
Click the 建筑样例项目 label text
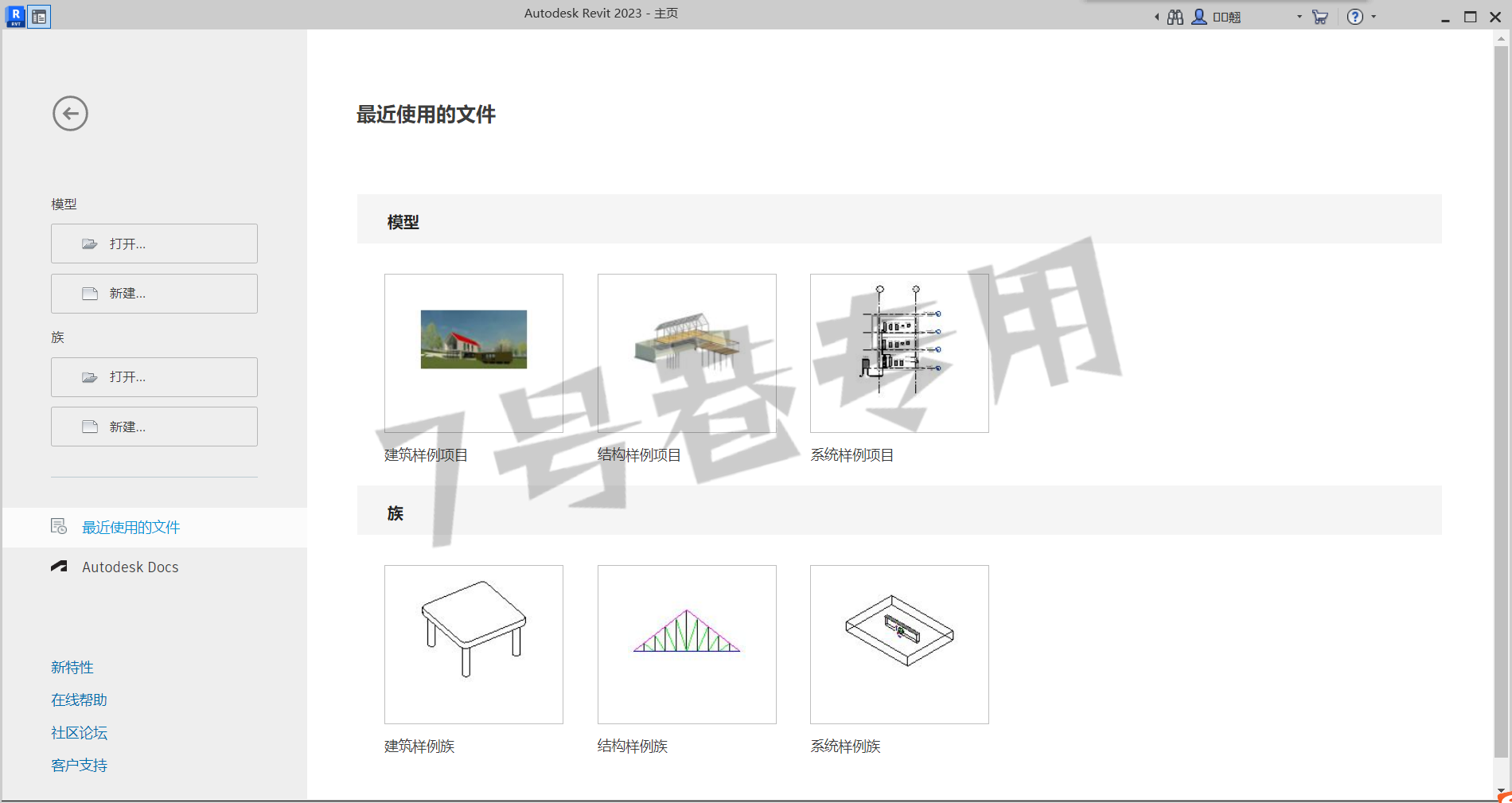(426, 455)
